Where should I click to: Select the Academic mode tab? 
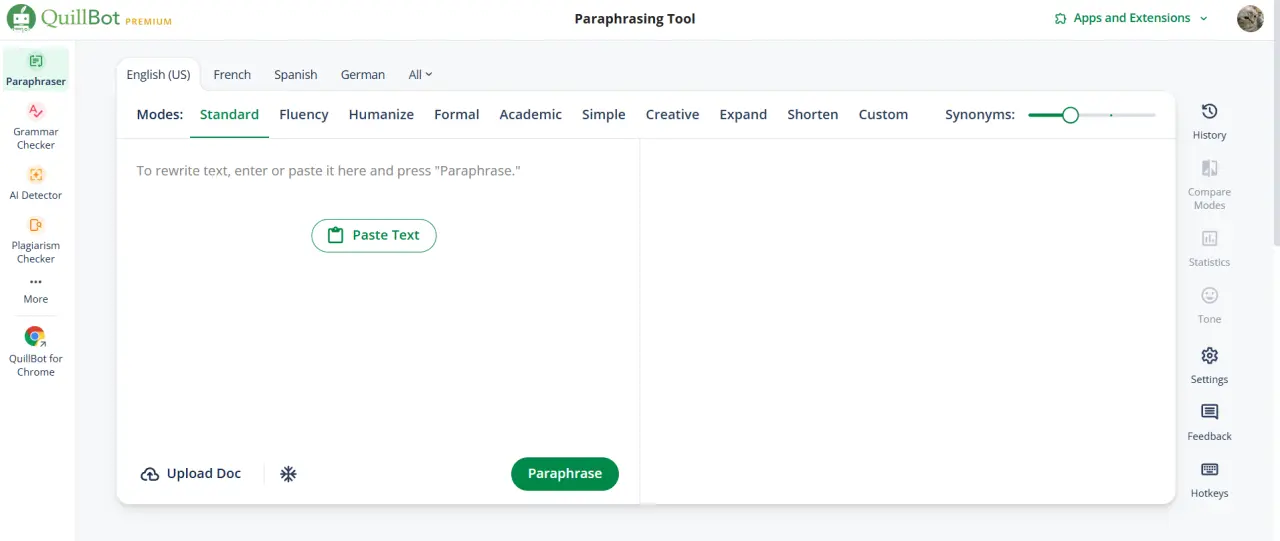pyautogui.click(x=530, y=114)
